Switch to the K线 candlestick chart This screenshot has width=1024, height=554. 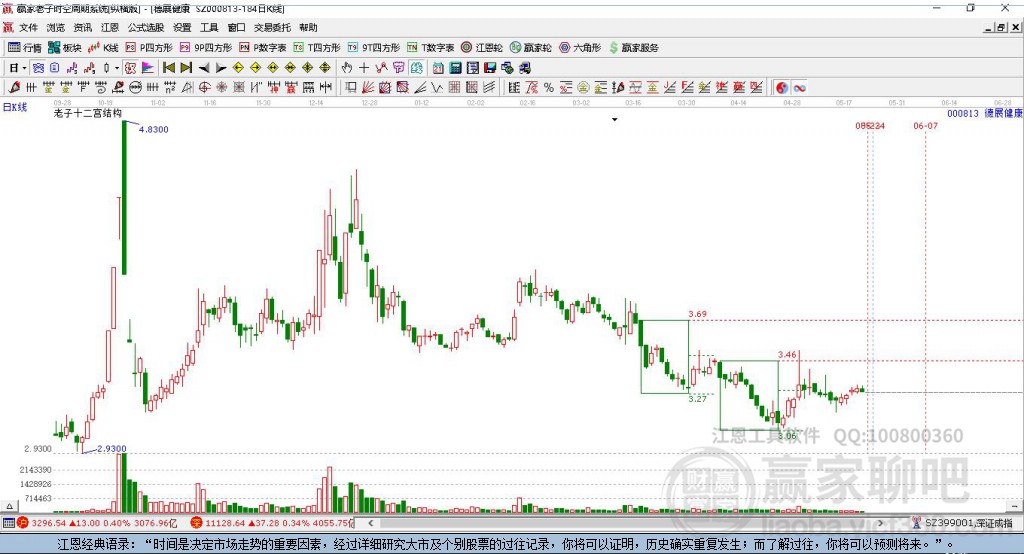coord(103,48)
